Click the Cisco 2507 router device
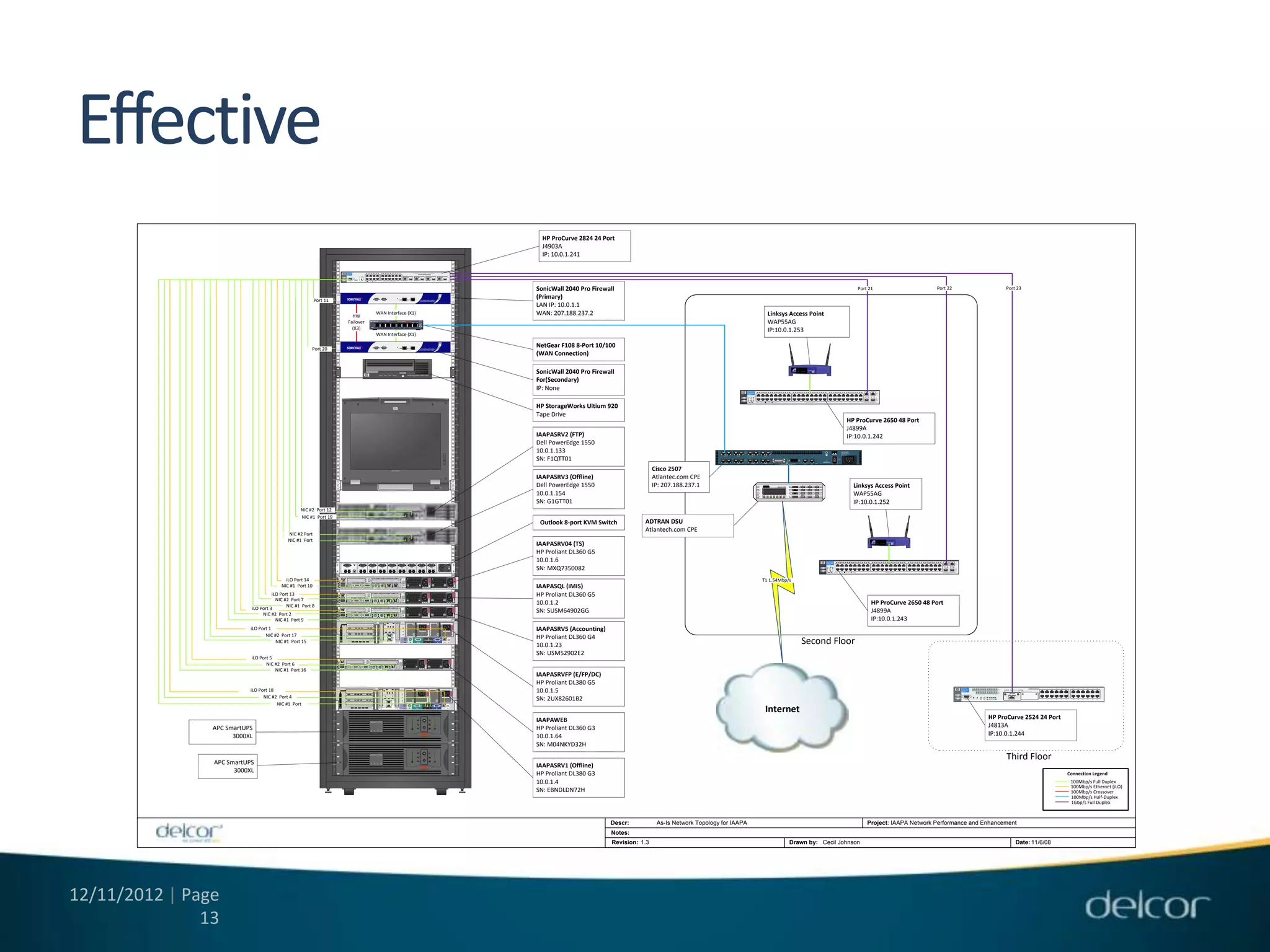The image size is (1270, 952). coord(788,457)
